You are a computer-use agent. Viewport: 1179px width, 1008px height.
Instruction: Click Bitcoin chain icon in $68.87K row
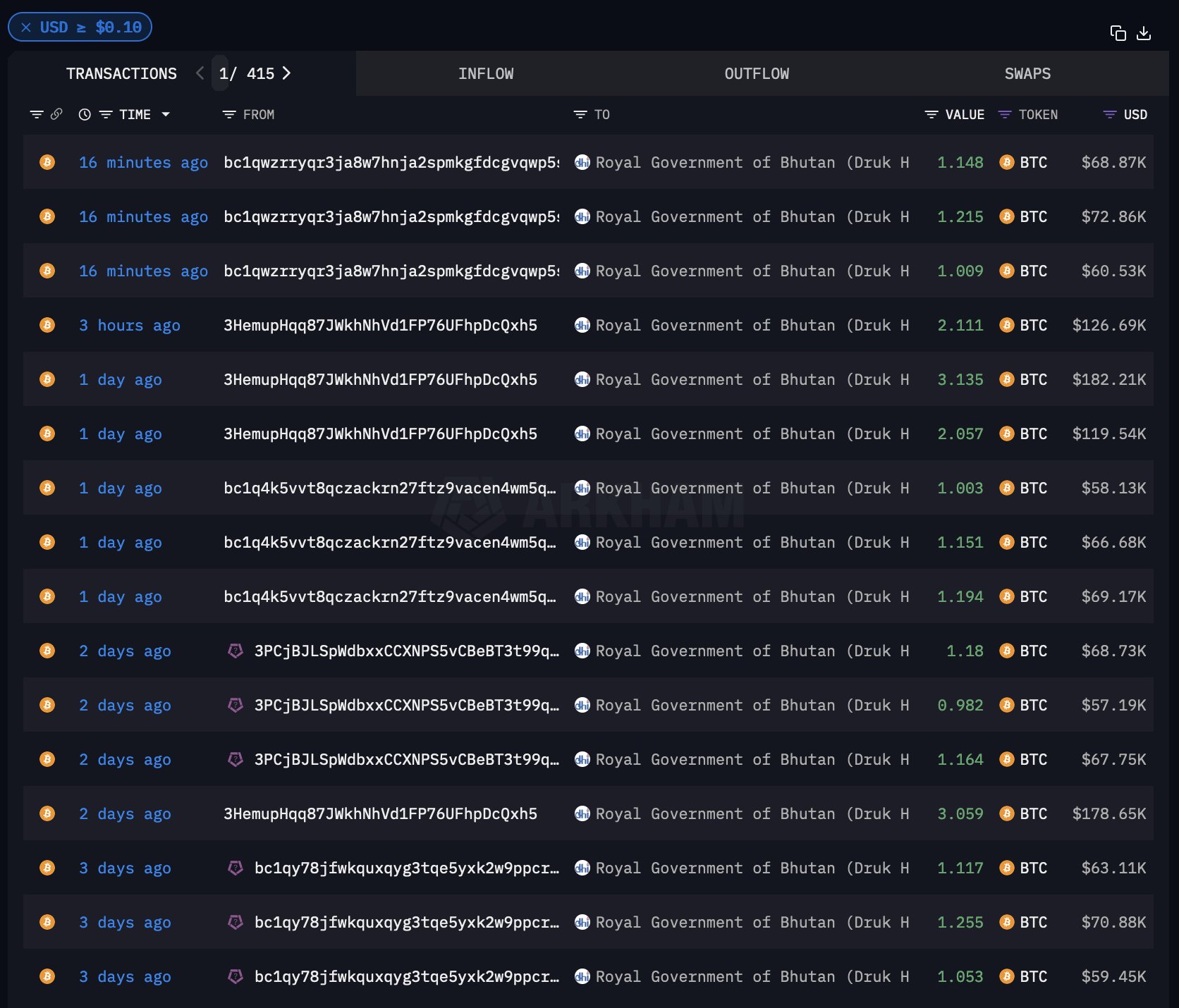(47, 162)
